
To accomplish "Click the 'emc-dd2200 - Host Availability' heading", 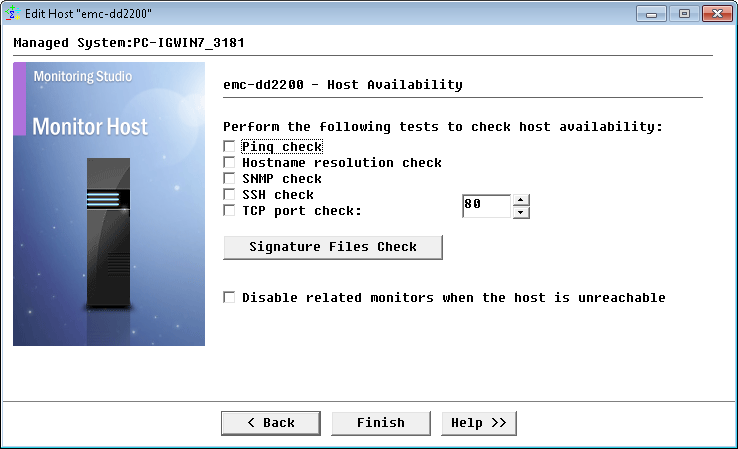I will (x=343, y=85).
